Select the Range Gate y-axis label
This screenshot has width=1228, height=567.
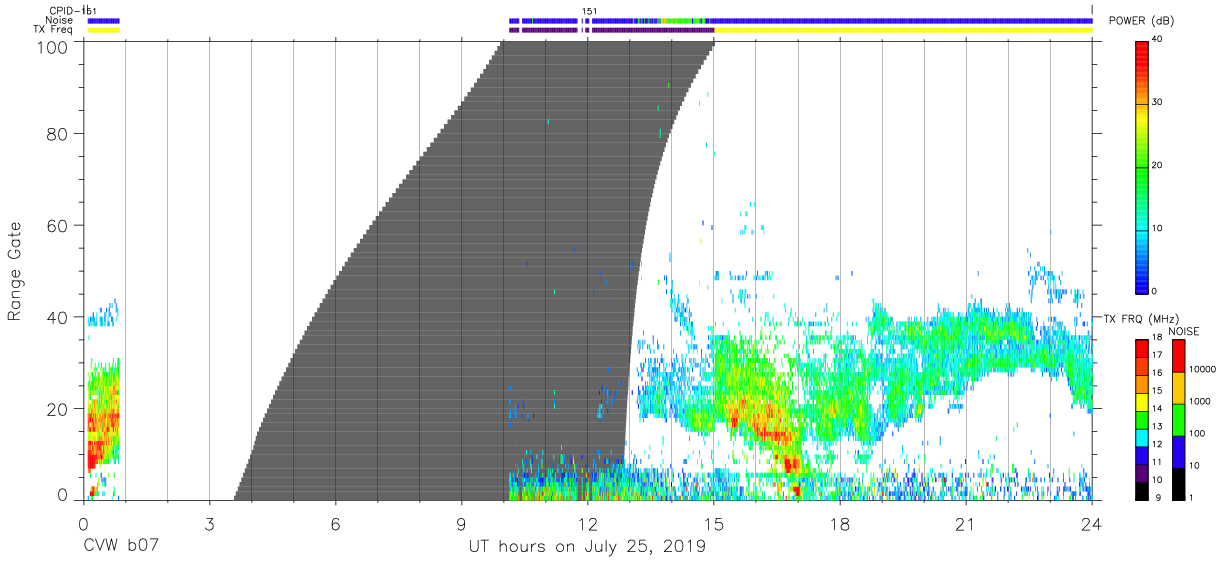coord(14,271)
